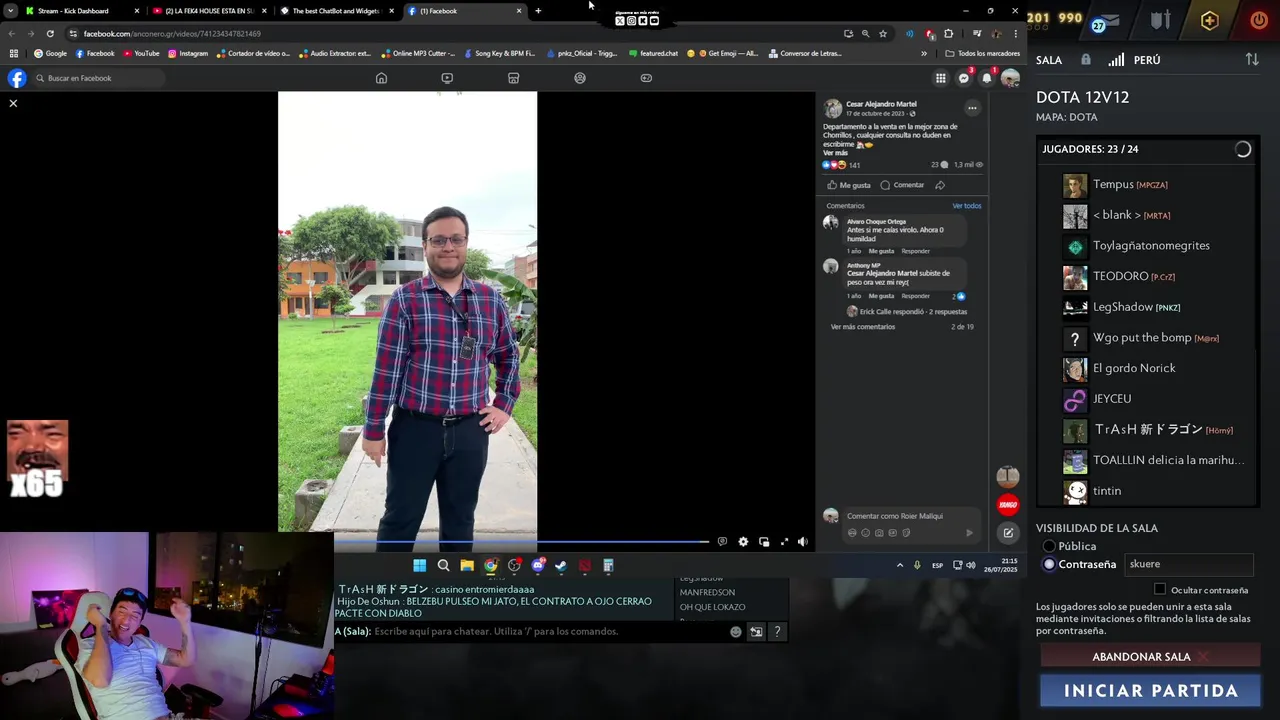Image resolution: width=1280 pixels, height=720 pixels.
Task: Click the red power quit icon
Action: tap(1258, 20)
